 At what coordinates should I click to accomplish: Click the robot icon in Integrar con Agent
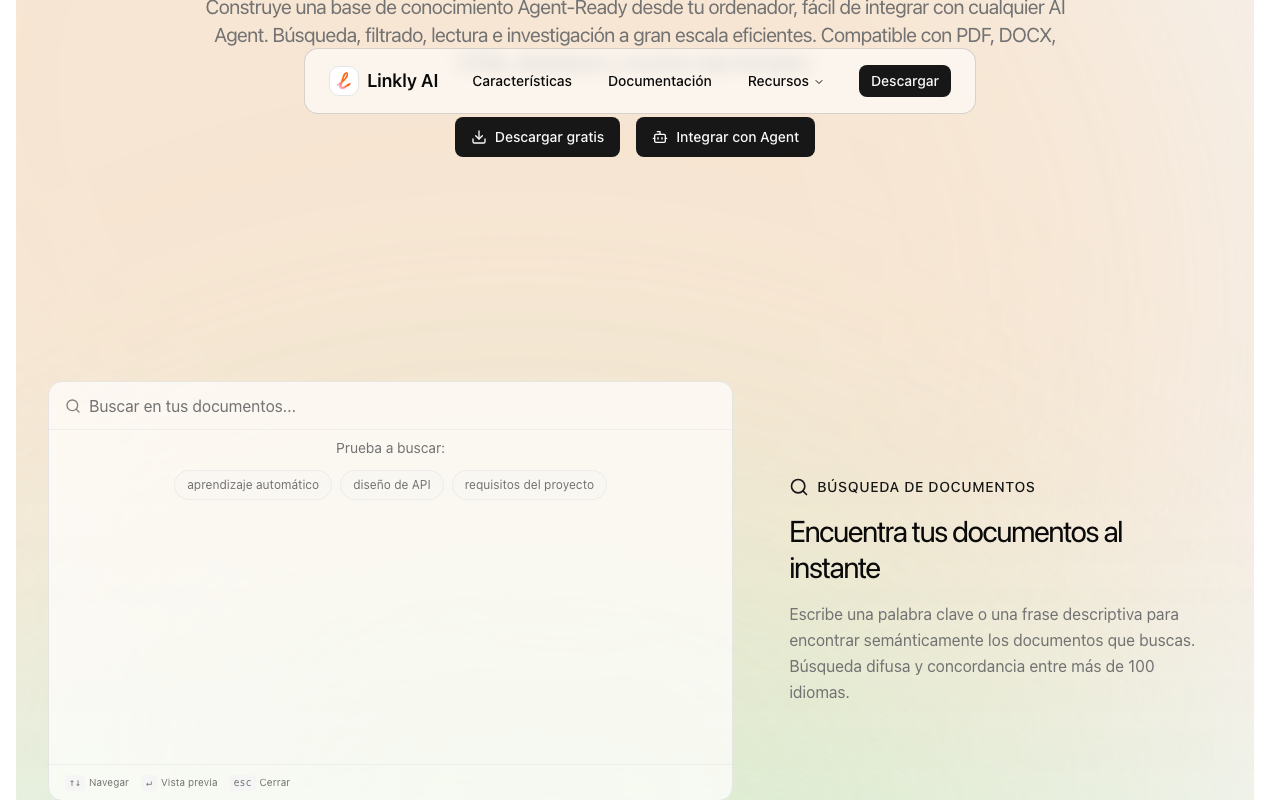pos(660,137)
